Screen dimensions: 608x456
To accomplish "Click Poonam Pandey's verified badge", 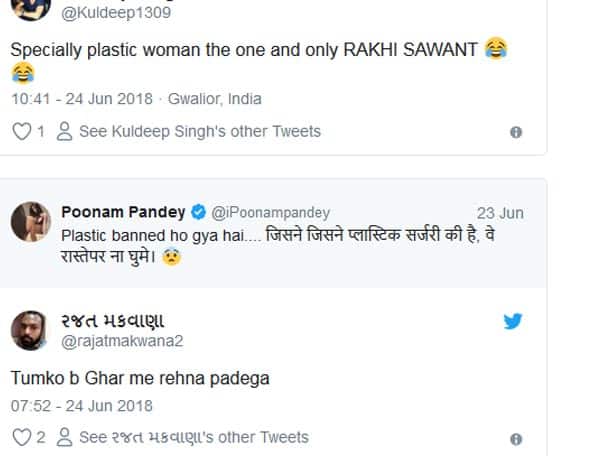I will (x=199, y=212).
